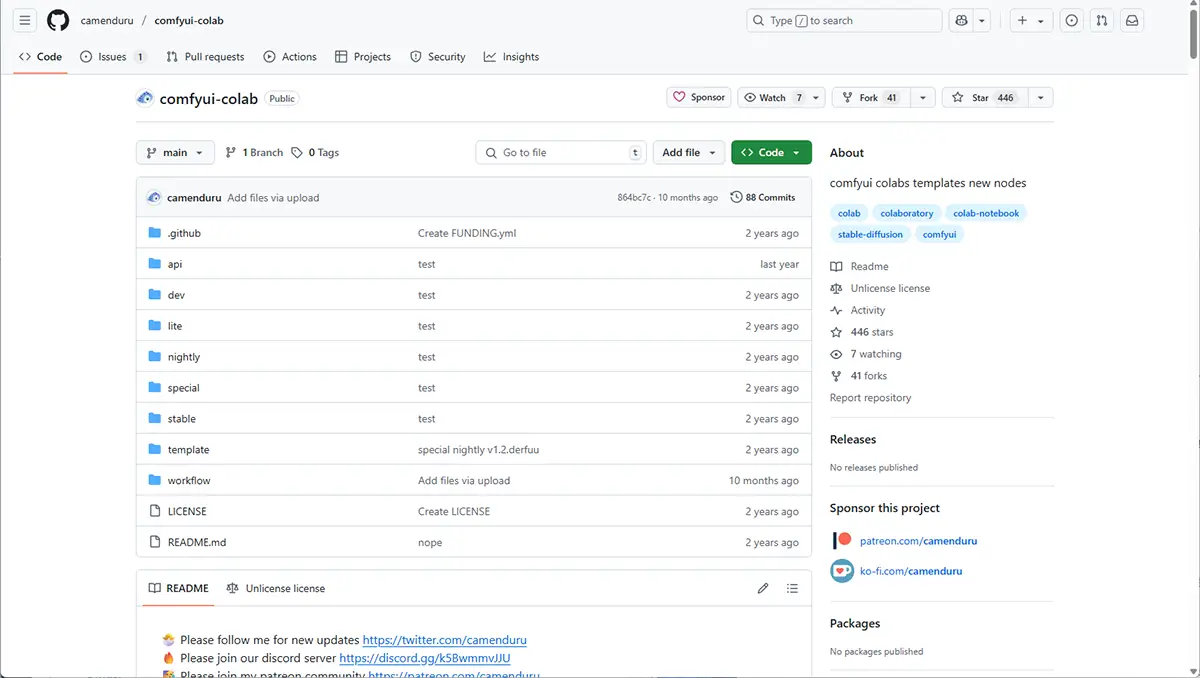
Task: Click the Ko-fi sponsor logo icon
Action: pyautogui.click(x=842, y=571)
